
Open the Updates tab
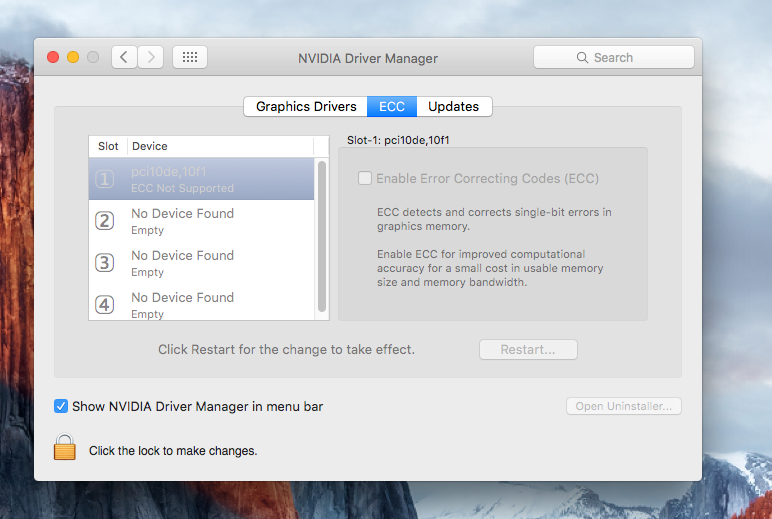tap(454, 106)
